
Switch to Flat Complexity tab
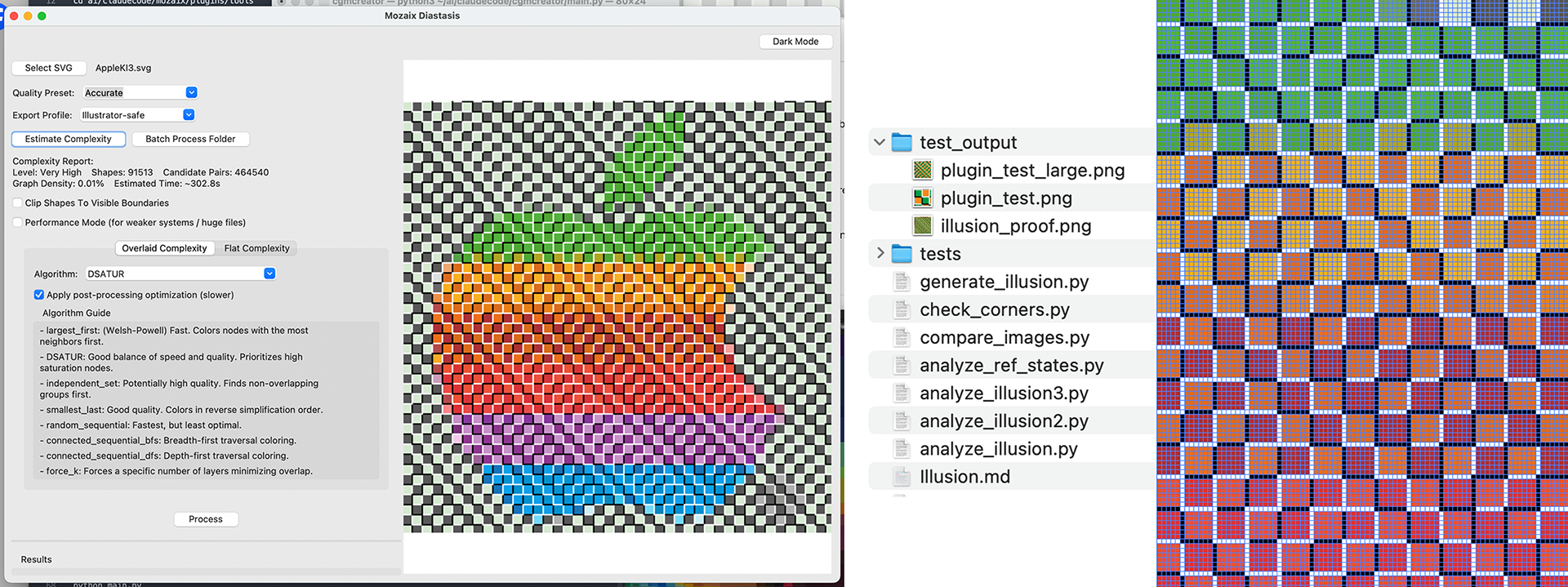(x=256, y=248)
